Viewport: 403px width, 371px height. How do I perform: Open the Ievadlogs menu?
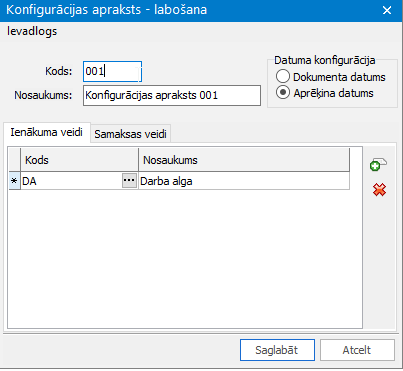[32, 31]
